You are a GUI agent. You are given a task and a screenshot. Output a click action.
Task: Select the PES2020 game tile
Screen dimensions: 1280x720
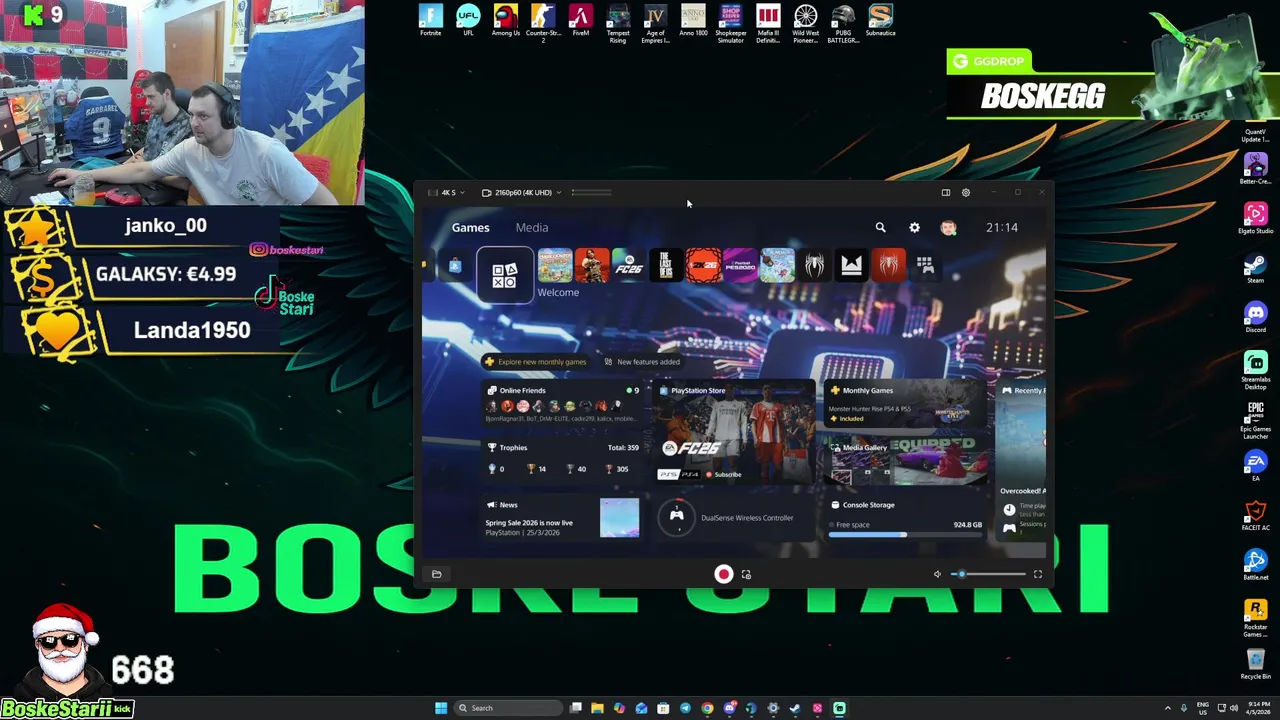click(x=740, y=265)
